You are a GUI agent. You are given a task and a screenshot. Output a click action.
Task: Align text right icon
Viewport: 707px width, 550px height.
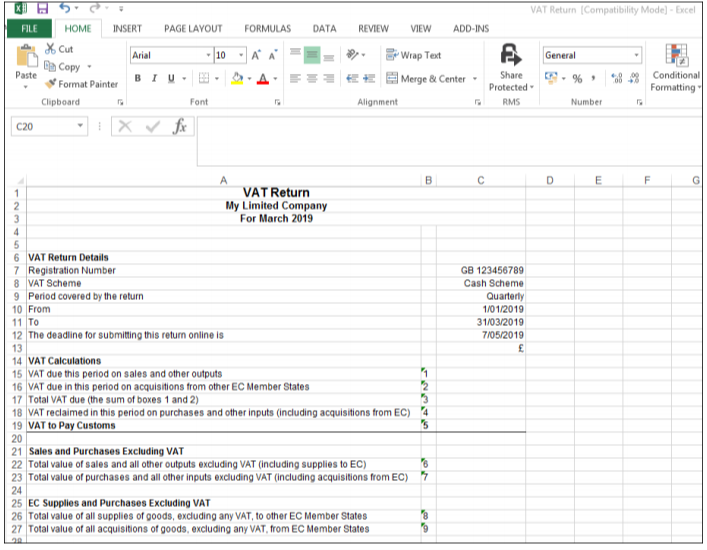coord(329,78)
